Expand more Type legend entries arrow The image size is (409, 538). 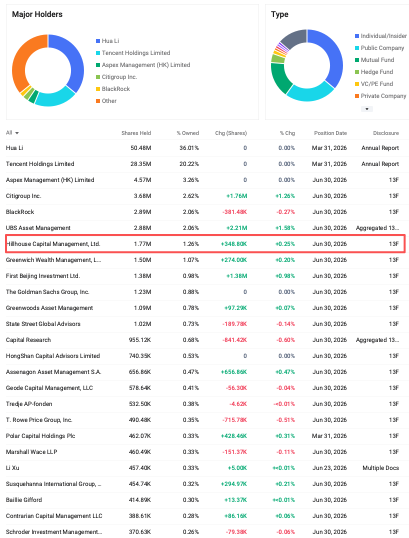(x=367, y=109)
